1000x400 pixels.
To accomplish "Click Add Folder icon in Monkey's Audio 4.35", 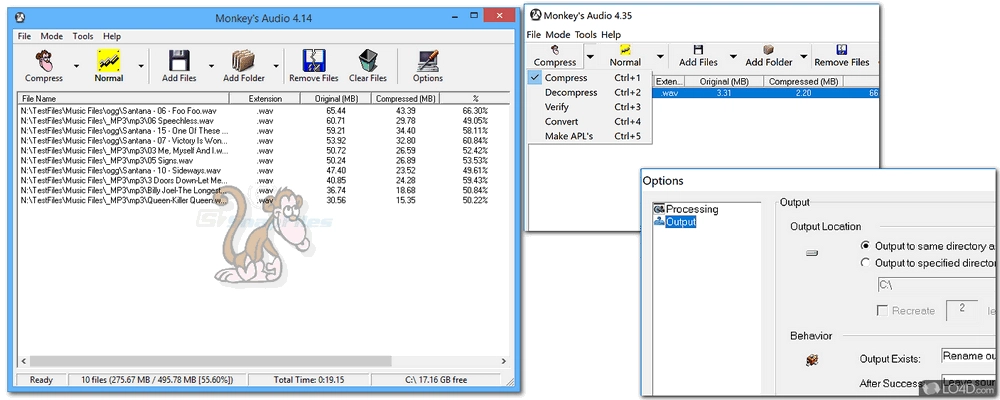I will pos(768,50).
